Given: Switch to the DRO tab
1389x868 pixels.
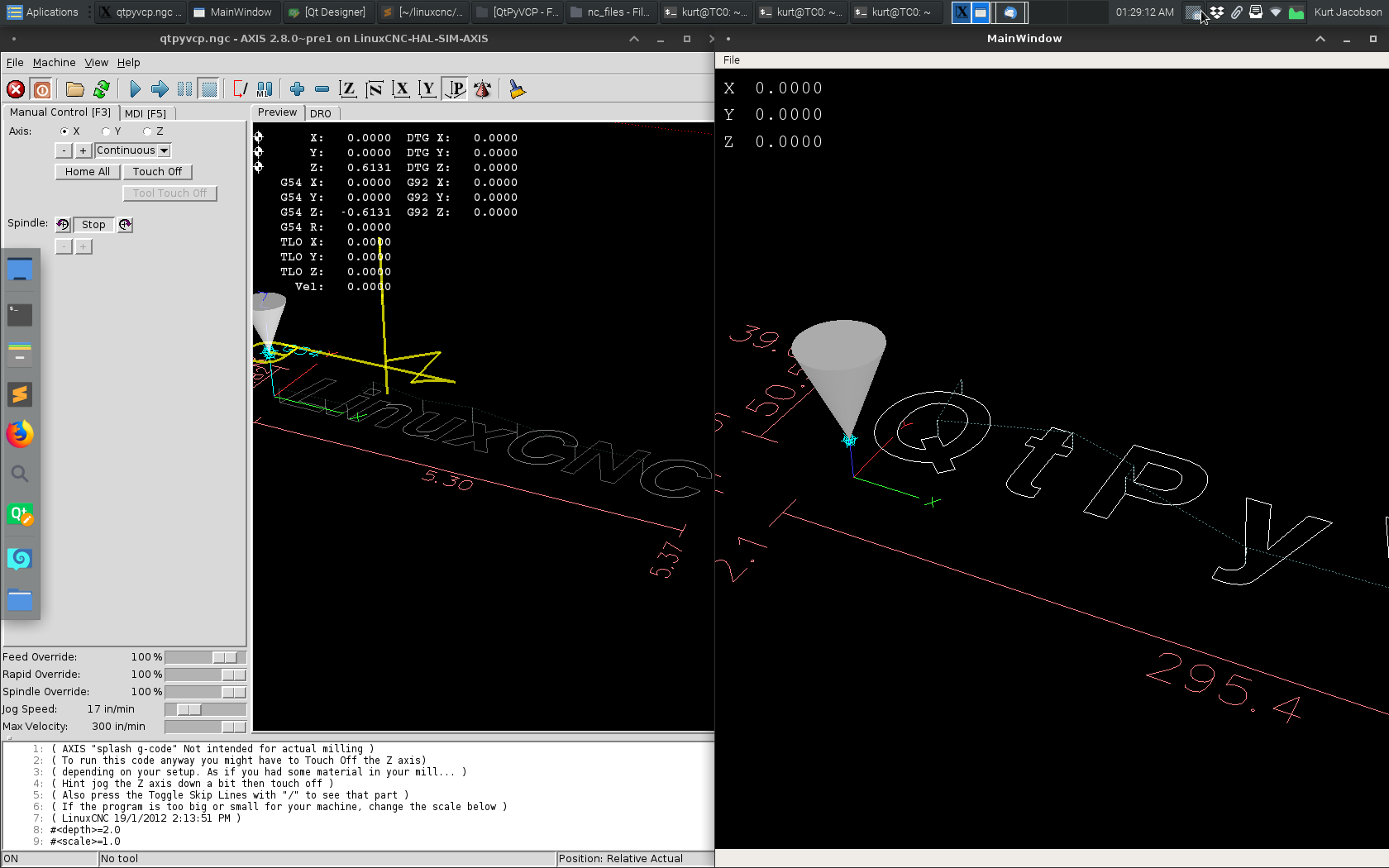Looking at the screenshot, I should click(x=321, y=113).
